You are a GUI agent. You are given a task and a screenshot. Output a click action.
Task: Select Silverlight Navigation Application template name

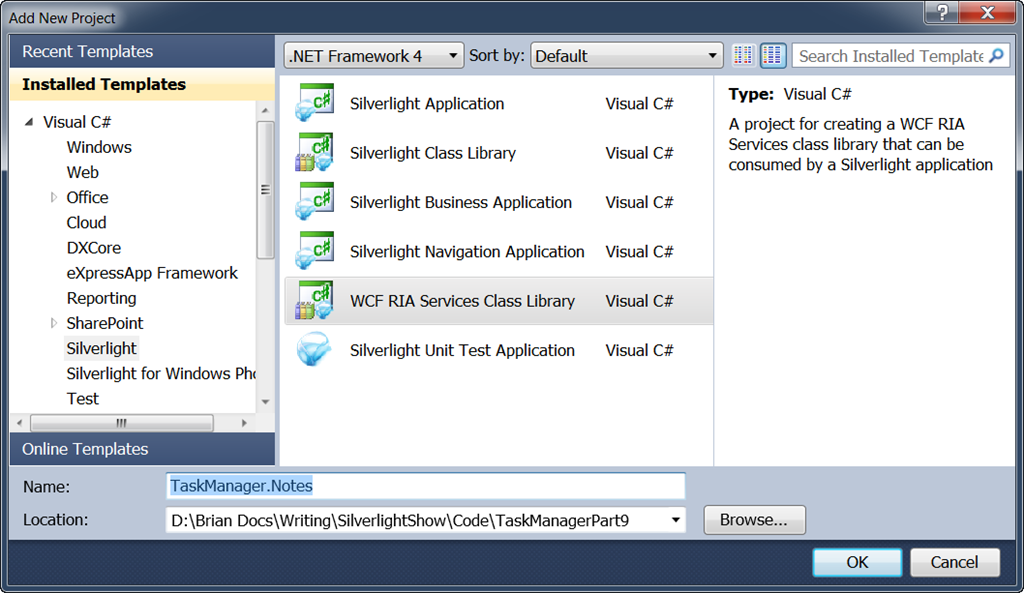tap(467, 251)
